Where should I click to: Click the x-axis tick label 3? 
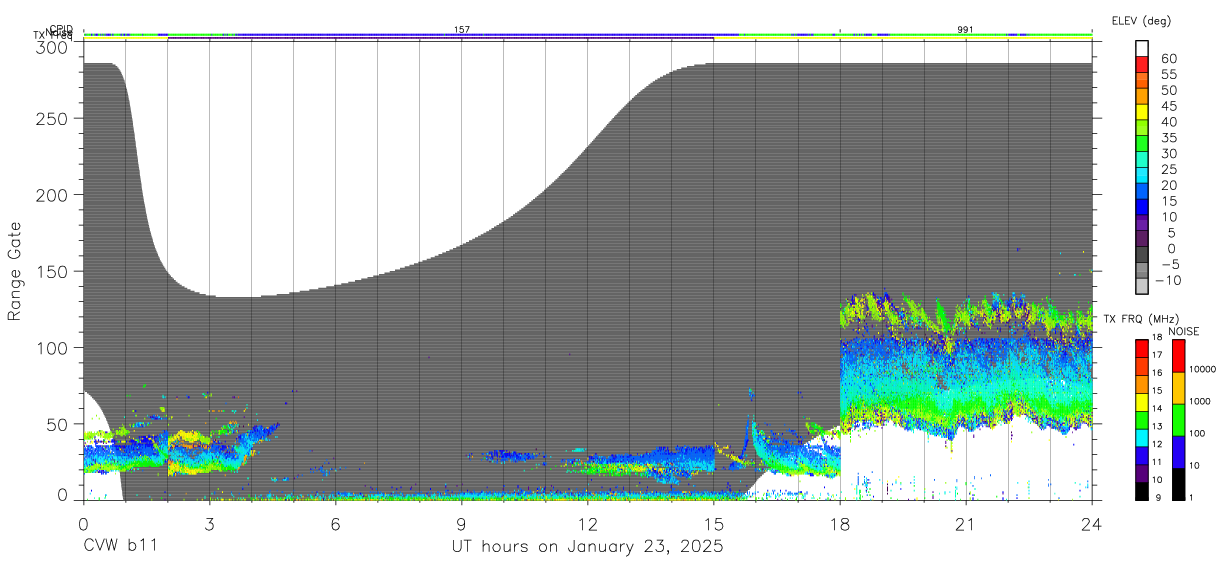[209, 523]
